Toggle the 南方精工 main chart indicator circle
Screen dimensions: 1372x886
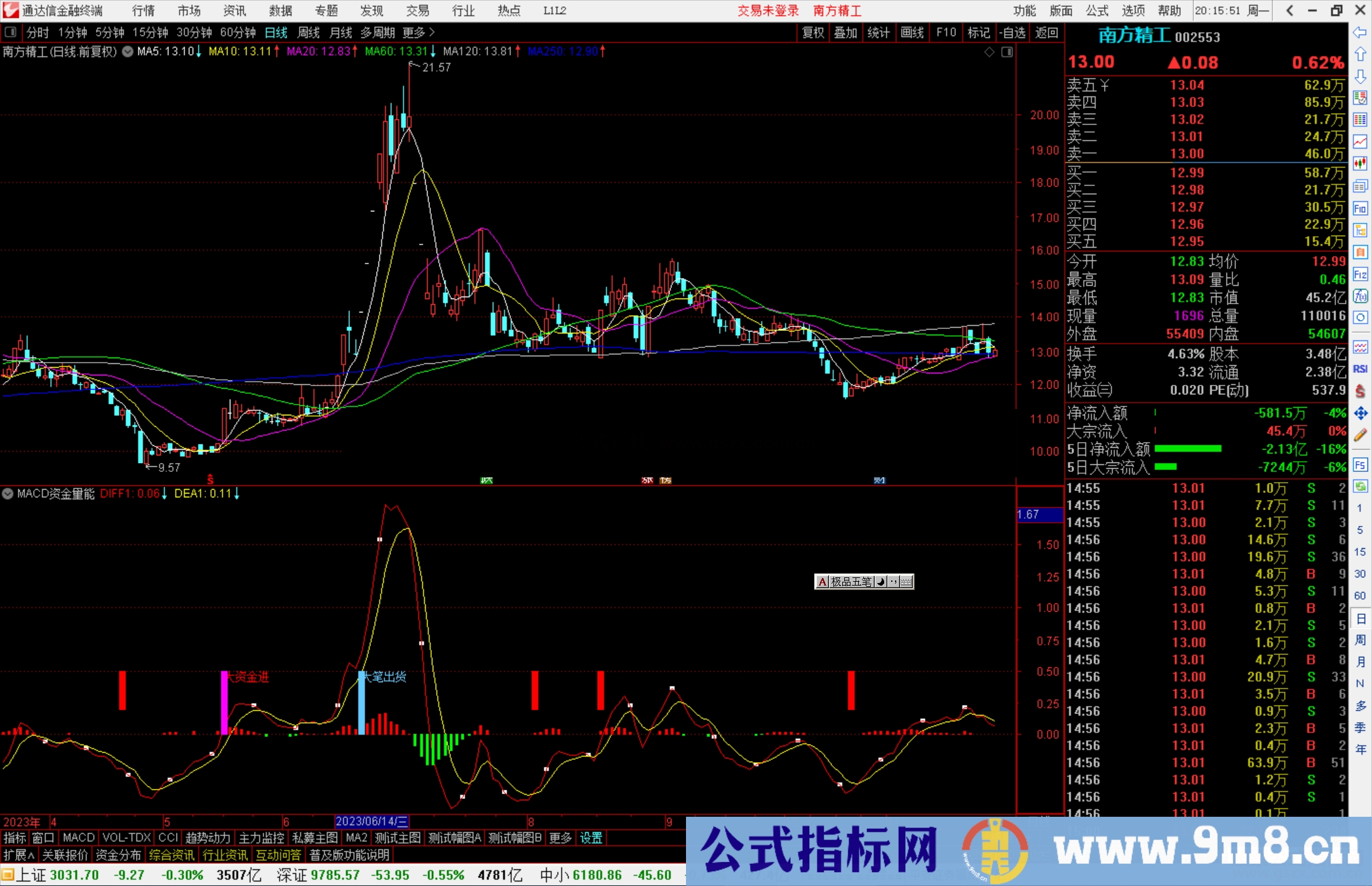tap(126, 52)
